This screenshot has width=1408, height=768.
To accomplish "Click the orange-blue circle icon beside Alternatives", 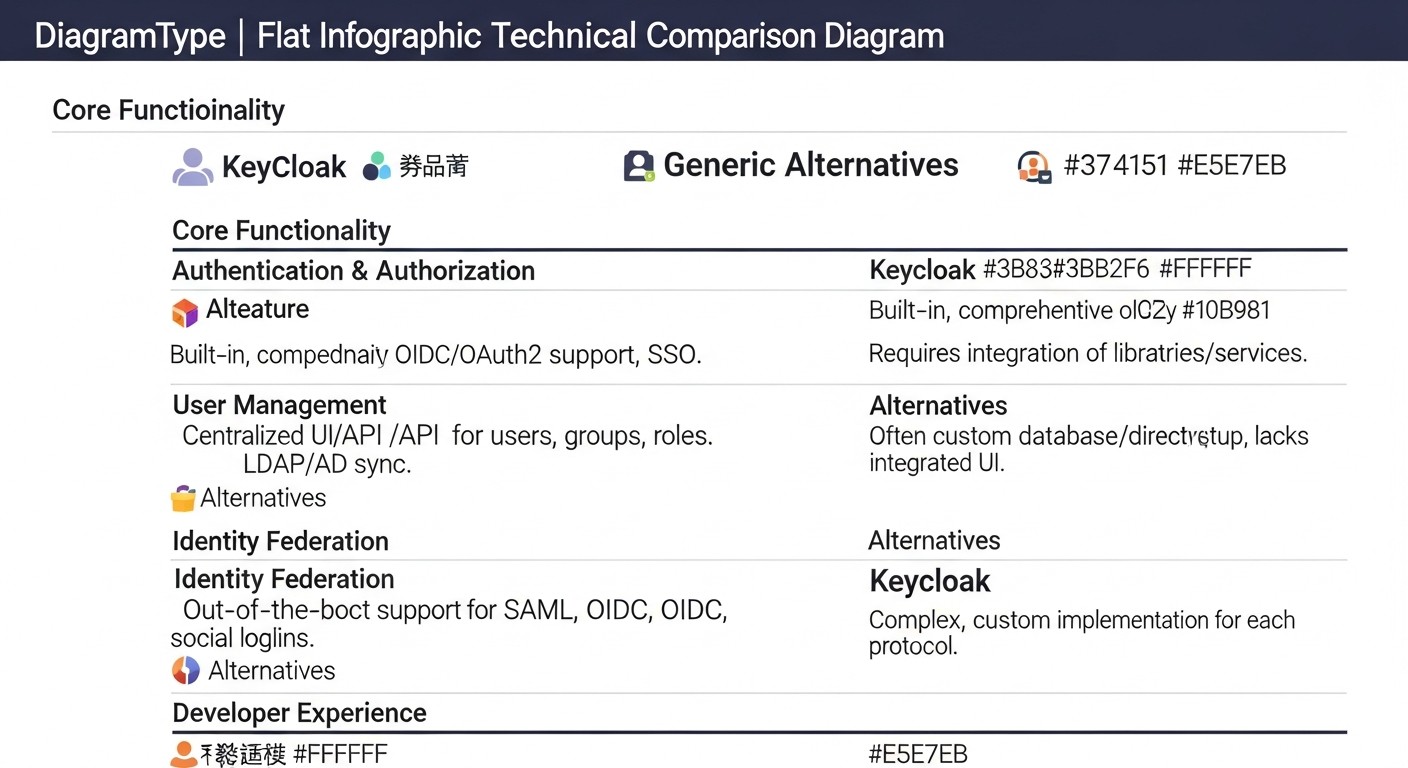I will click(x=186, y=670).
